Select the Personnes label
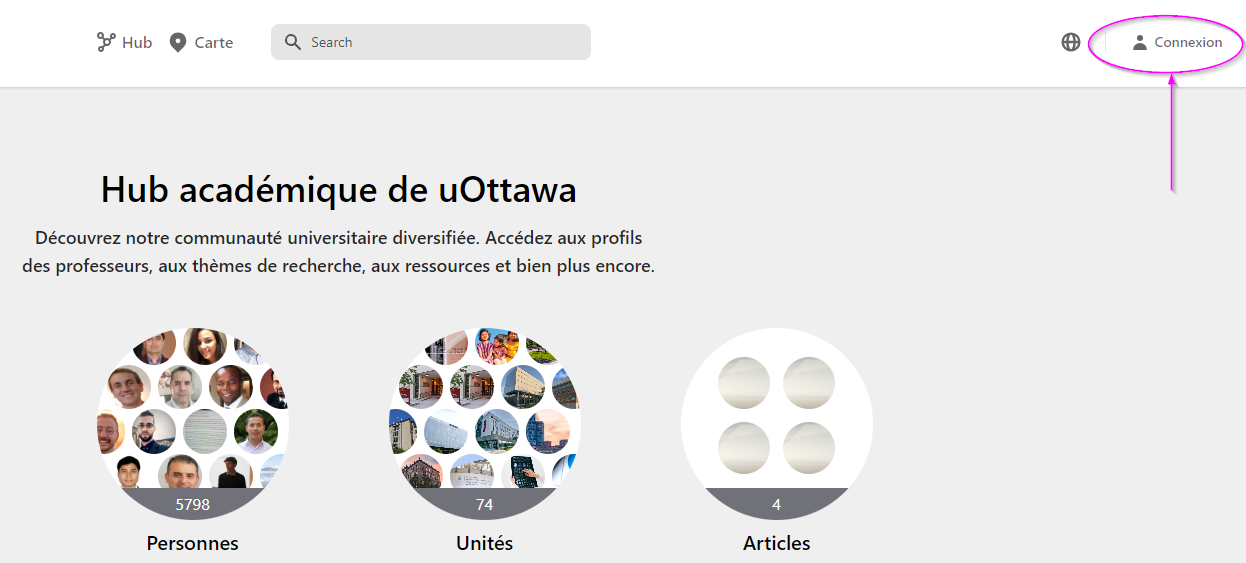The width and height of the screenshot is (1246, 563). [x=193, y=543]
